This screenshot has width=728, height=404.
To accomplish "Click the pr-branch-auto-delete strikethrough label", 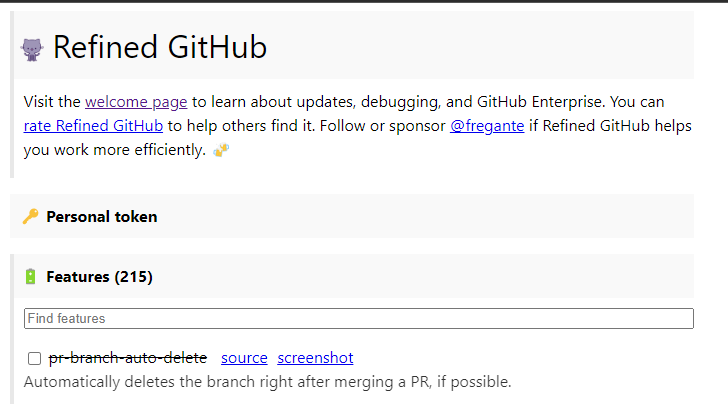I will tap(128, 358).
